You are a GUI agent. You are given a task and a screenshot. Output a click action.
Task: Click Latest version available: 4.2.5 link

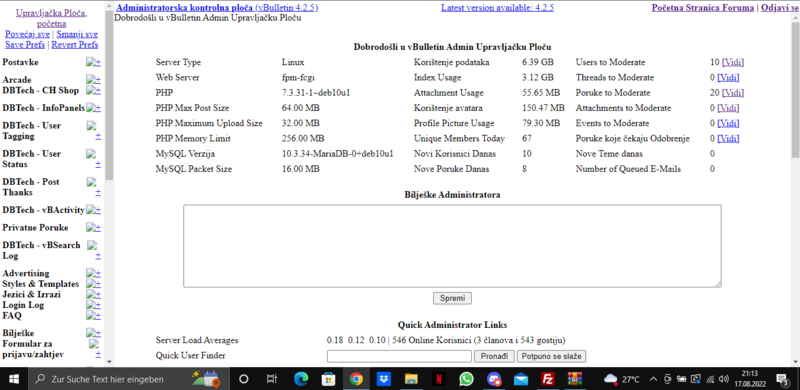click(497, 8)
